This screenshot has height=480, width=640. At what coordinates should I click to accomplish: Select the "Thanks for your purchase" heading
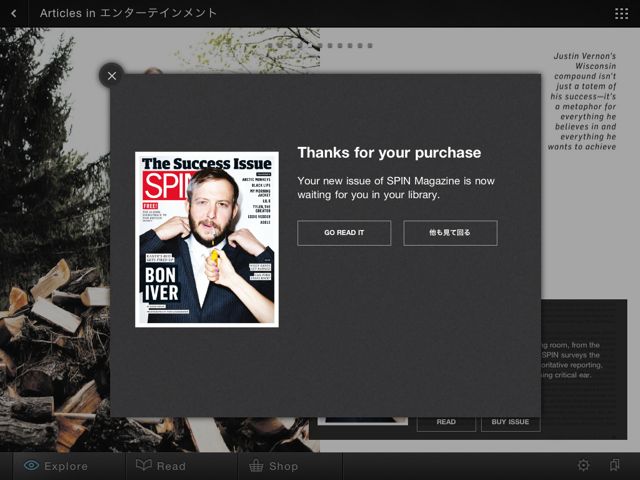[x=389, y=153]
